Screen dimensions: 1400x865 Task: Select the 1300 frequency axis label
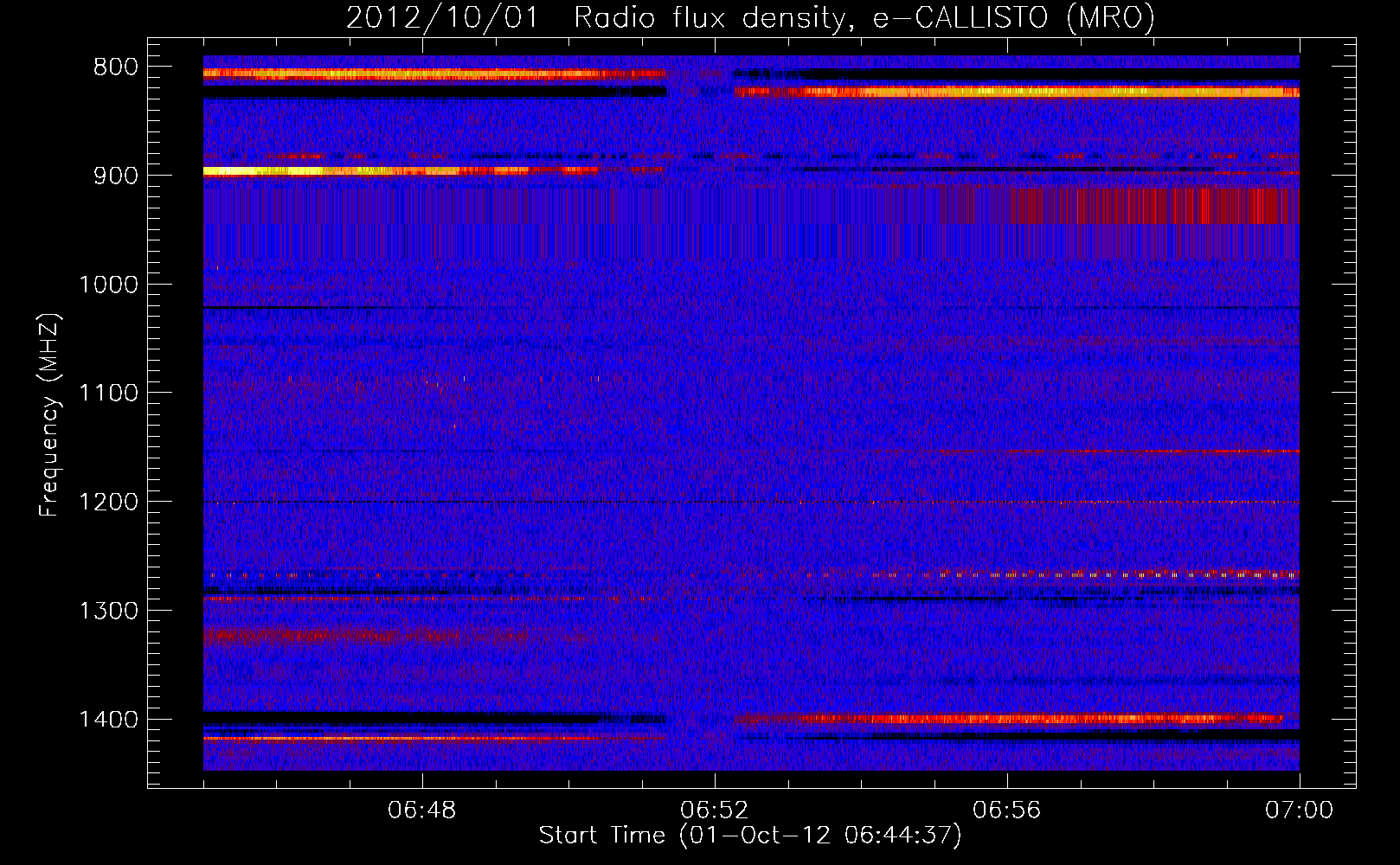109,611
